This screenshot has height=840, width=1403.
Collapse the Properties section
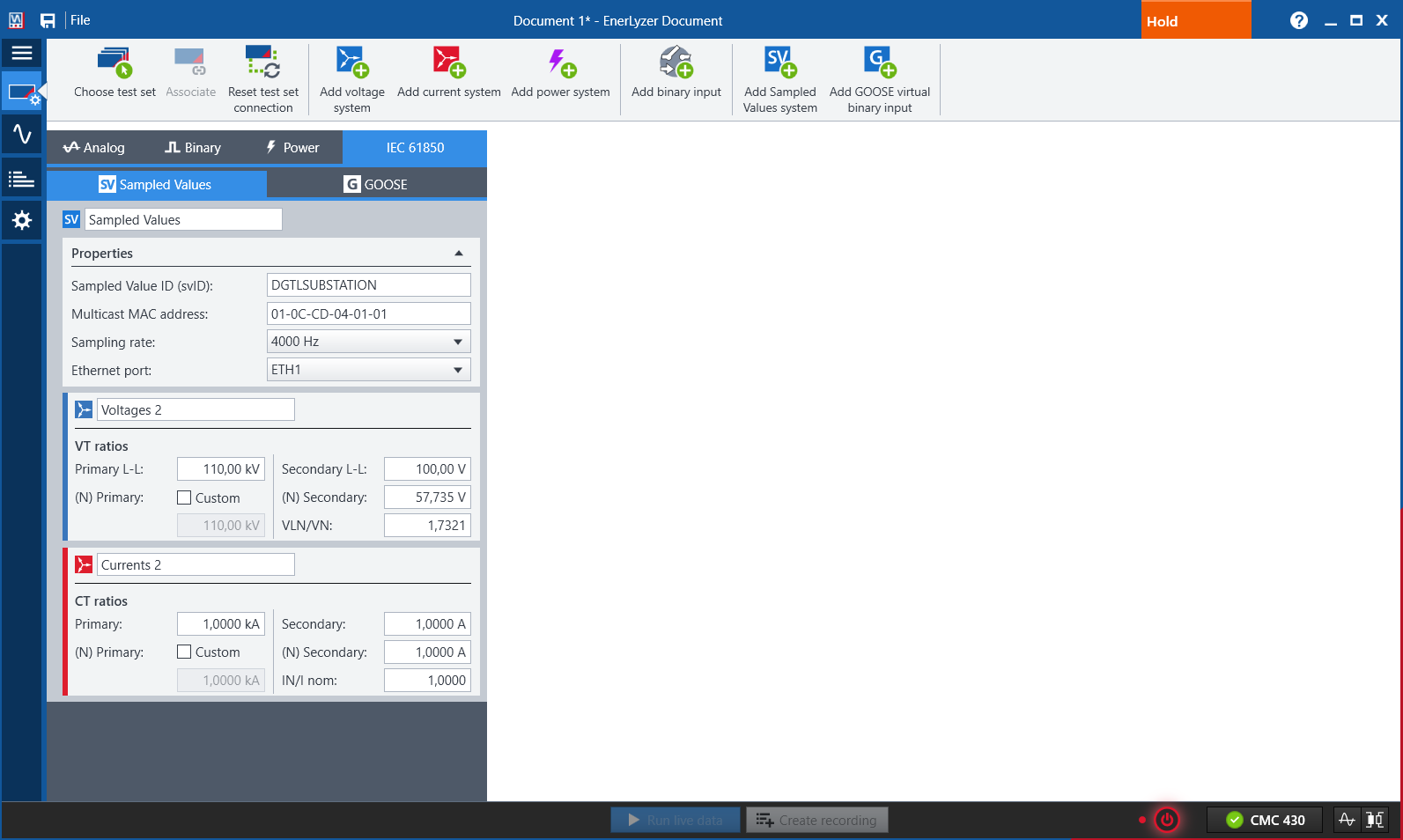coord(458,254)
